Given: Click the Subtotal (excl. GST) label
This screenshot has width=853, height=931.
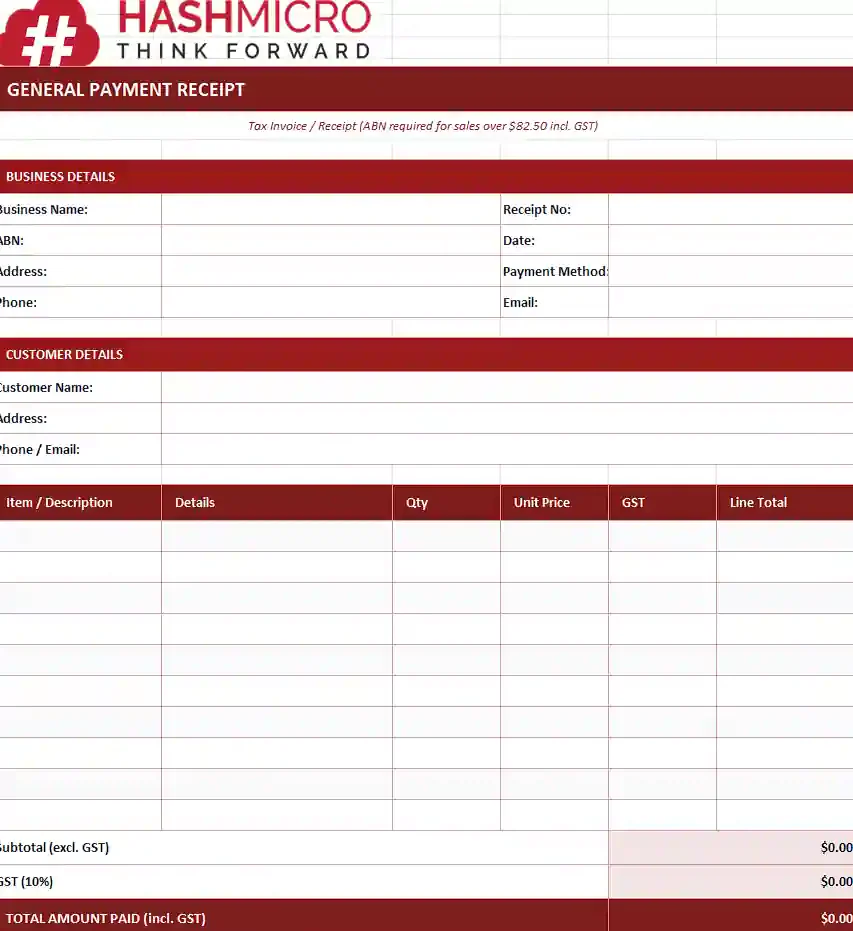Looking at the screenshot, I should [x=54, y=847].
